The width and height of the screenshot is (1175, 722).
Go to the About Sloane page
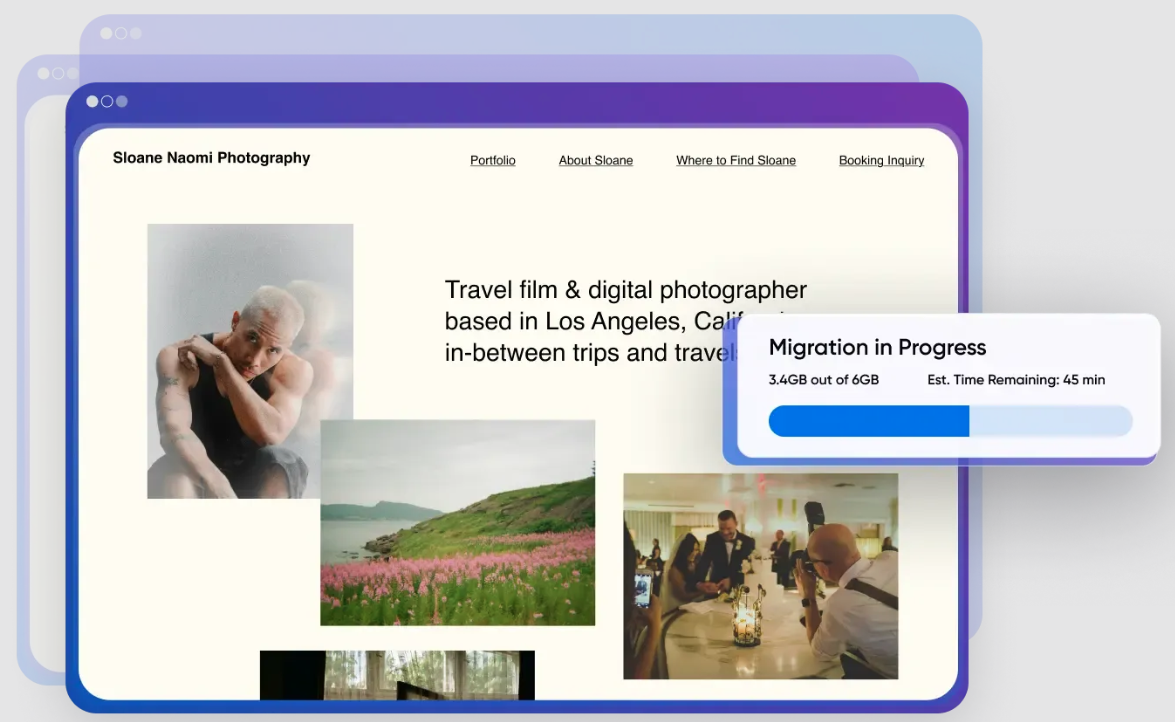596,160
